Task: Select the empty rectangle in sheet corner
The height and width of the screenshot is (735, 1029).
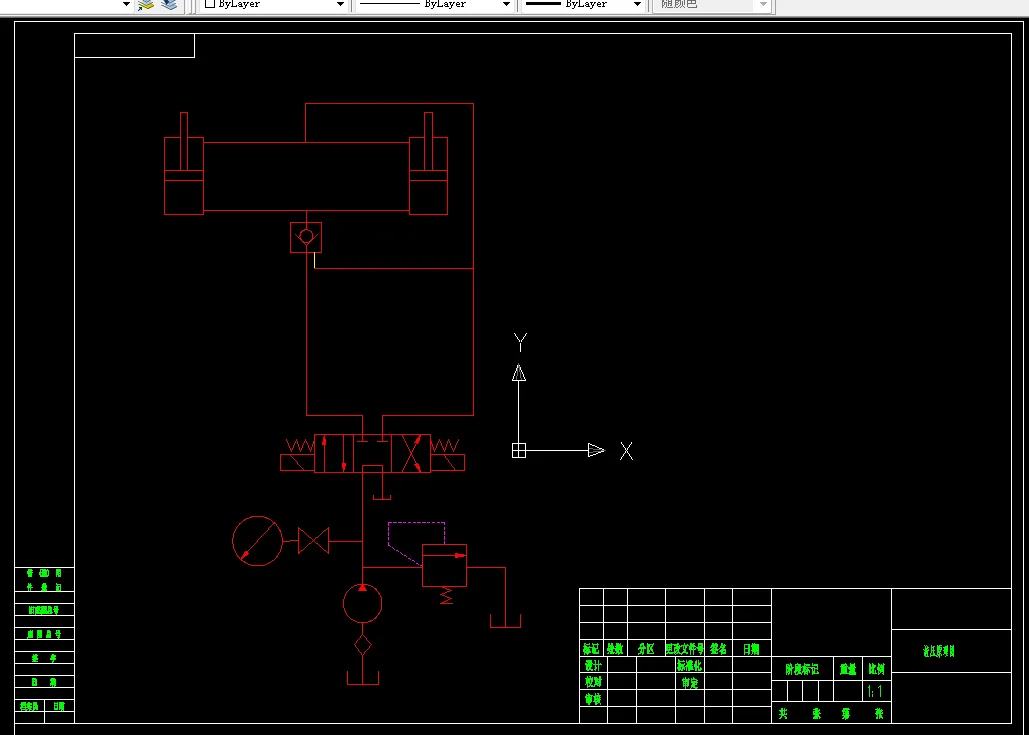Action: point(135,45)
